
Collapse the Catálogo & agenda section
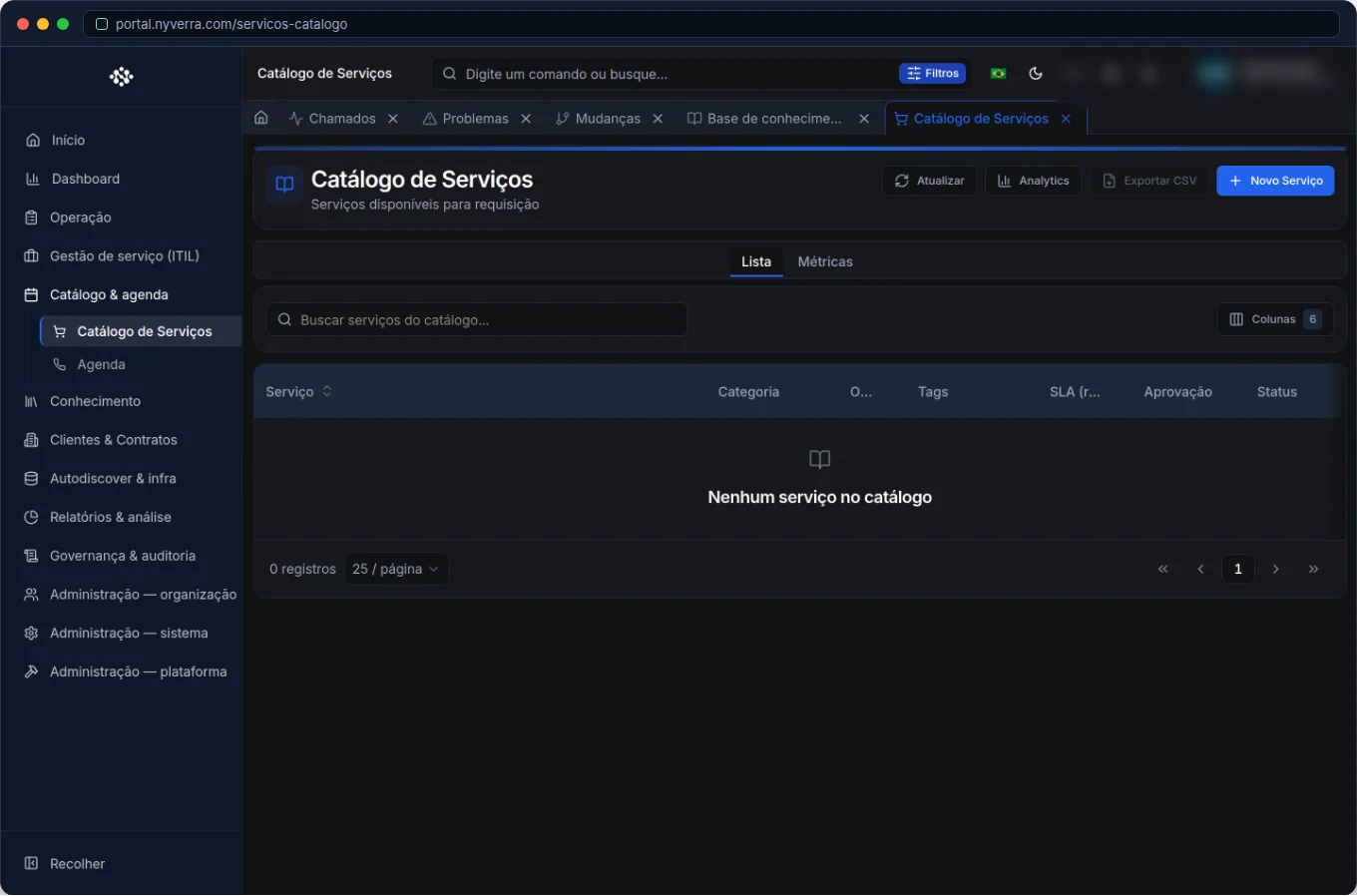point(122,295)
